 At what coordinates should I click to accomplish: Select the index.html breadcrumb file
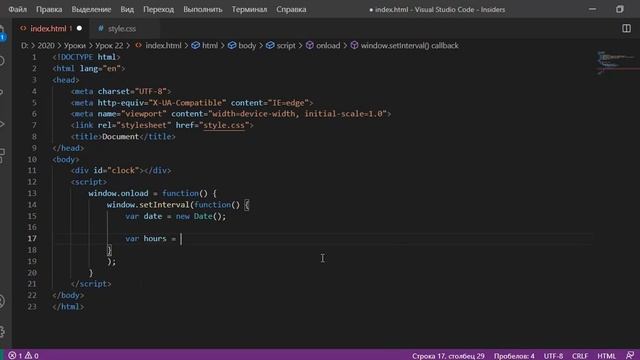[x=163, y=46]
